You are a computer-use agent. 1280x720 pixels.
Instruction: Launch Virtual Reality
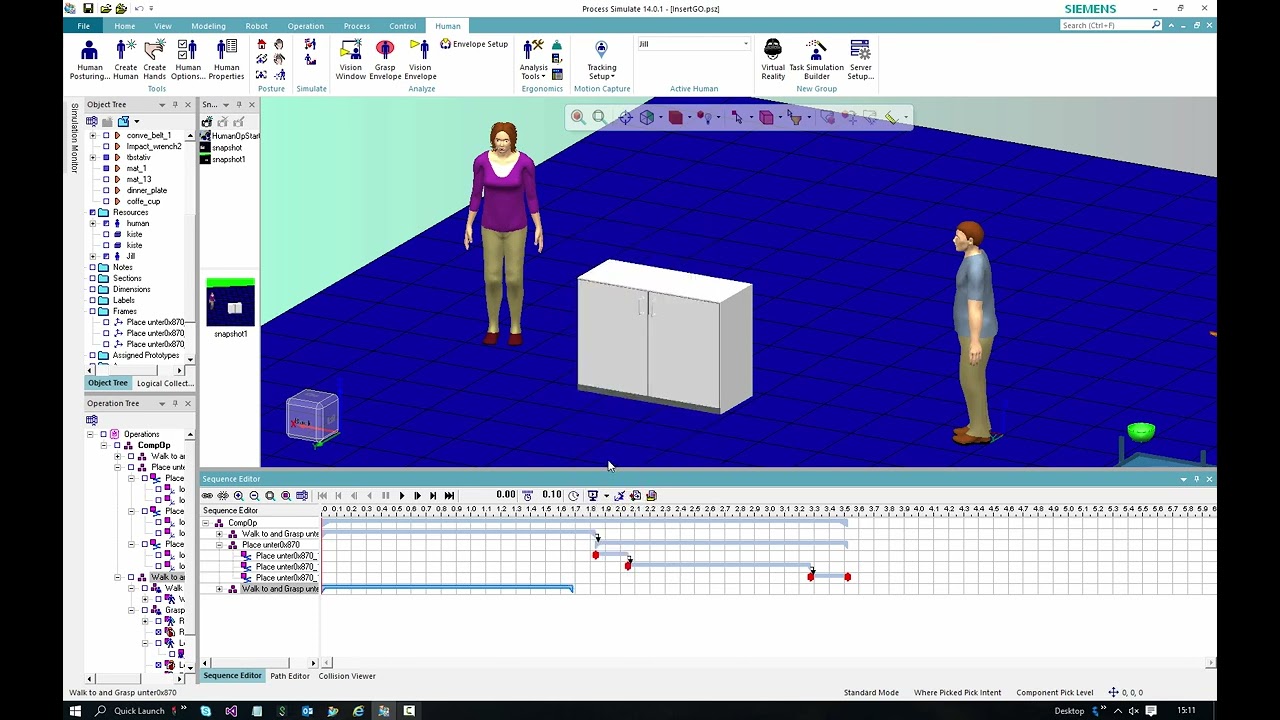point(773,60)
